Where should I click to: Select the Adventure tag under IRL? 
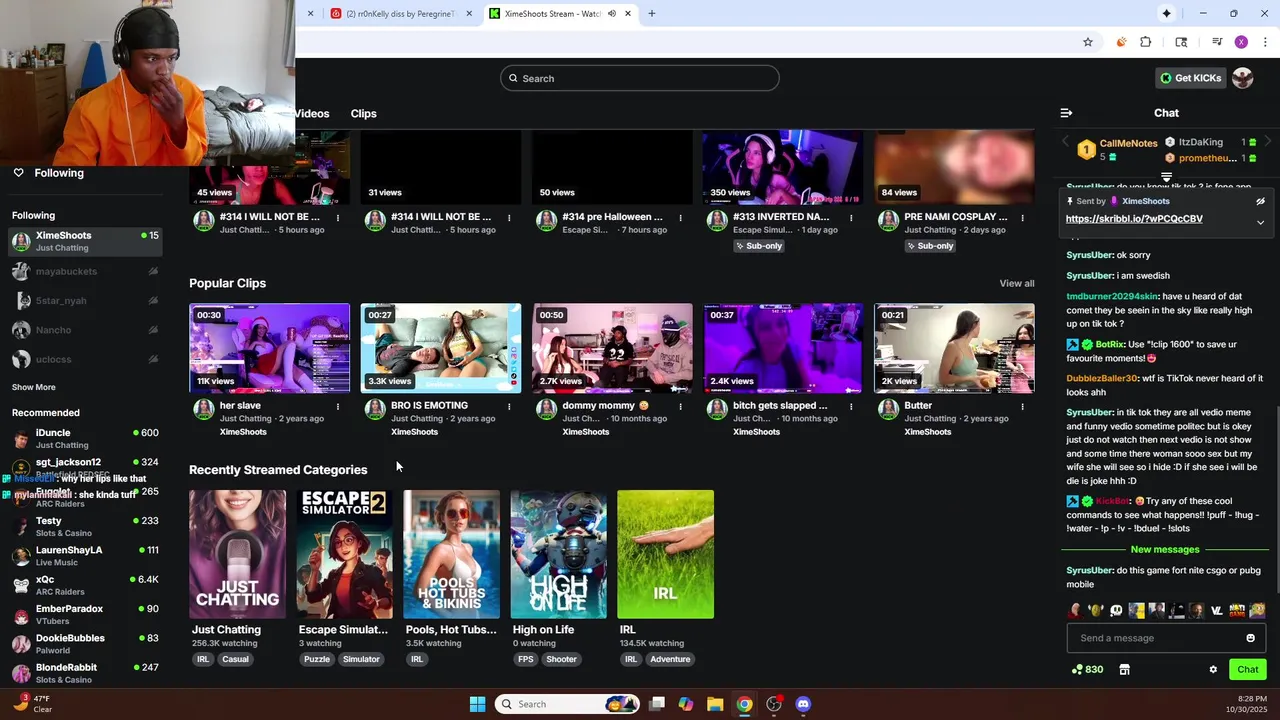(x=670, y=659)
